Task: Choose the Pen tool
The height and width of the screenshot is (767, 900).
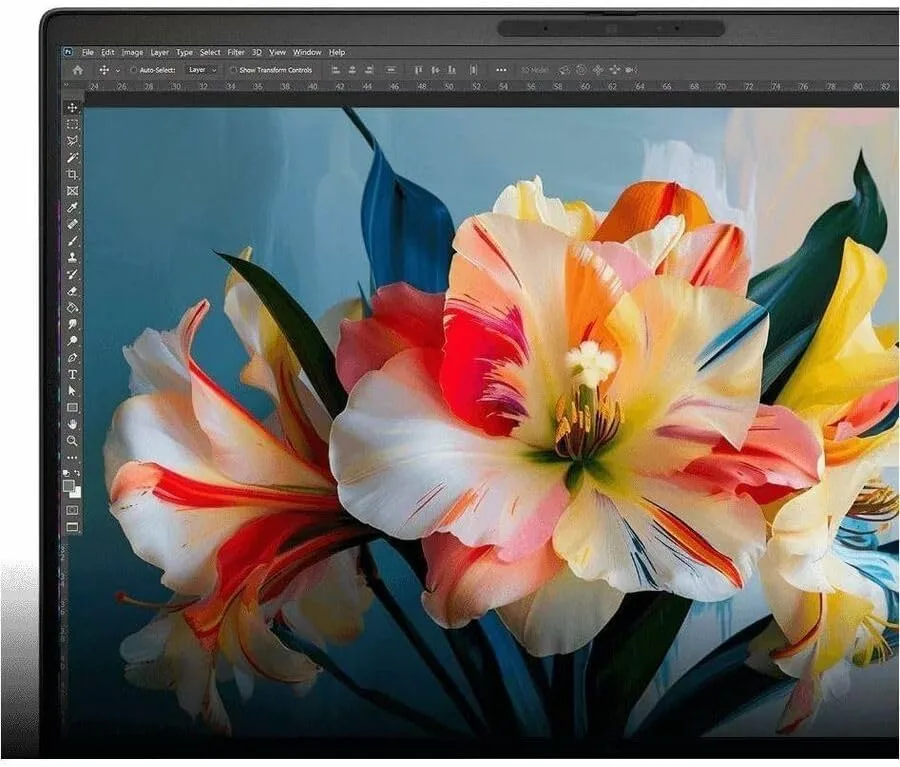Action: tap(72, 358)
